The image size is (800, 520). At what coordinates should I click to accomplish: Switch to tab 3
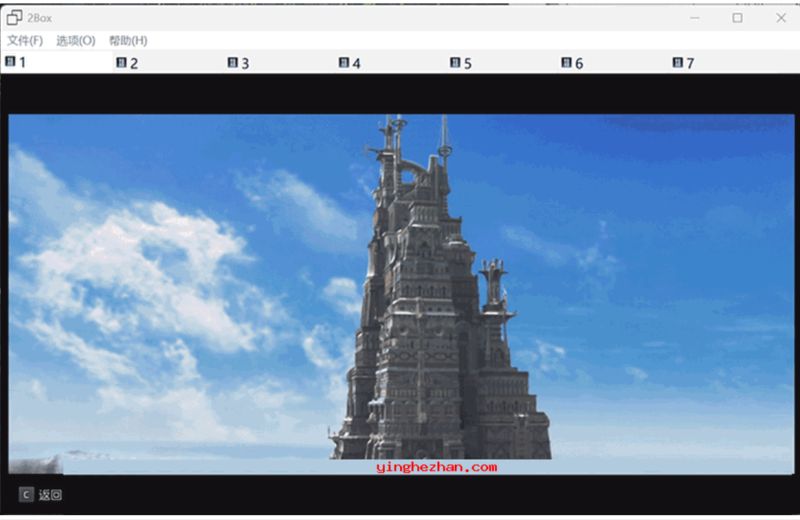click(x=279, y=63)
